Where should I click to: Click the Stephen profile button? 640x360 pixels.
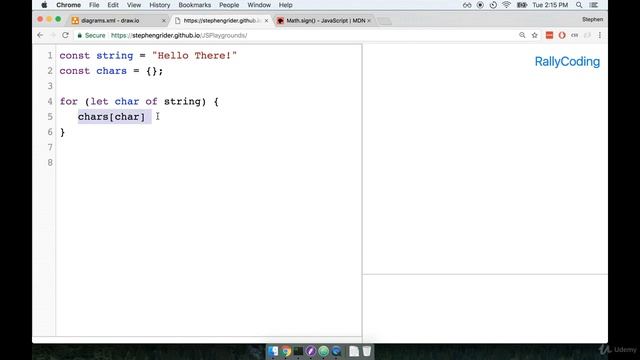592,20
